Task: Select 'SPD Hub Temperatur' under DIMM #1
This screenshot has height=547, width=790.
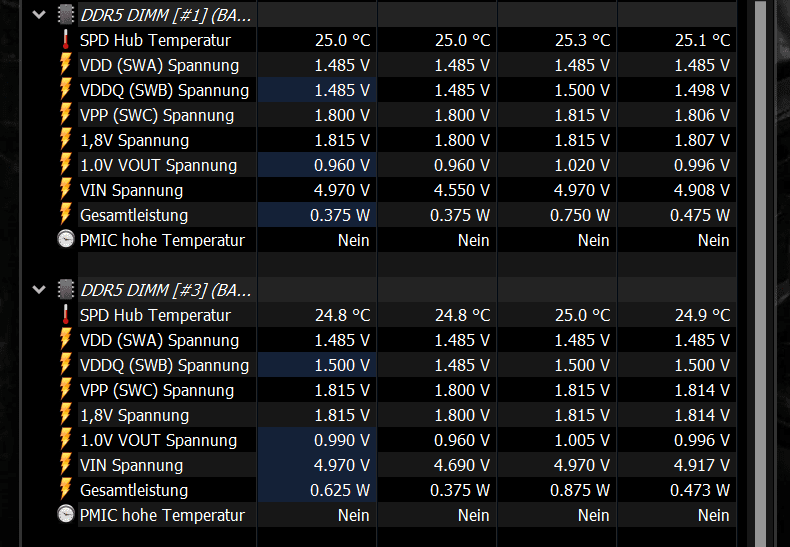Action: pos(155,40)
